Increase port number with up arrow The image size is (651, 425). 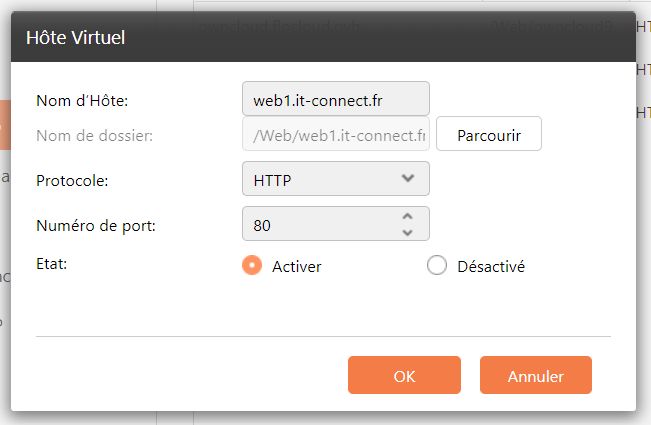[x=407, y=216]
